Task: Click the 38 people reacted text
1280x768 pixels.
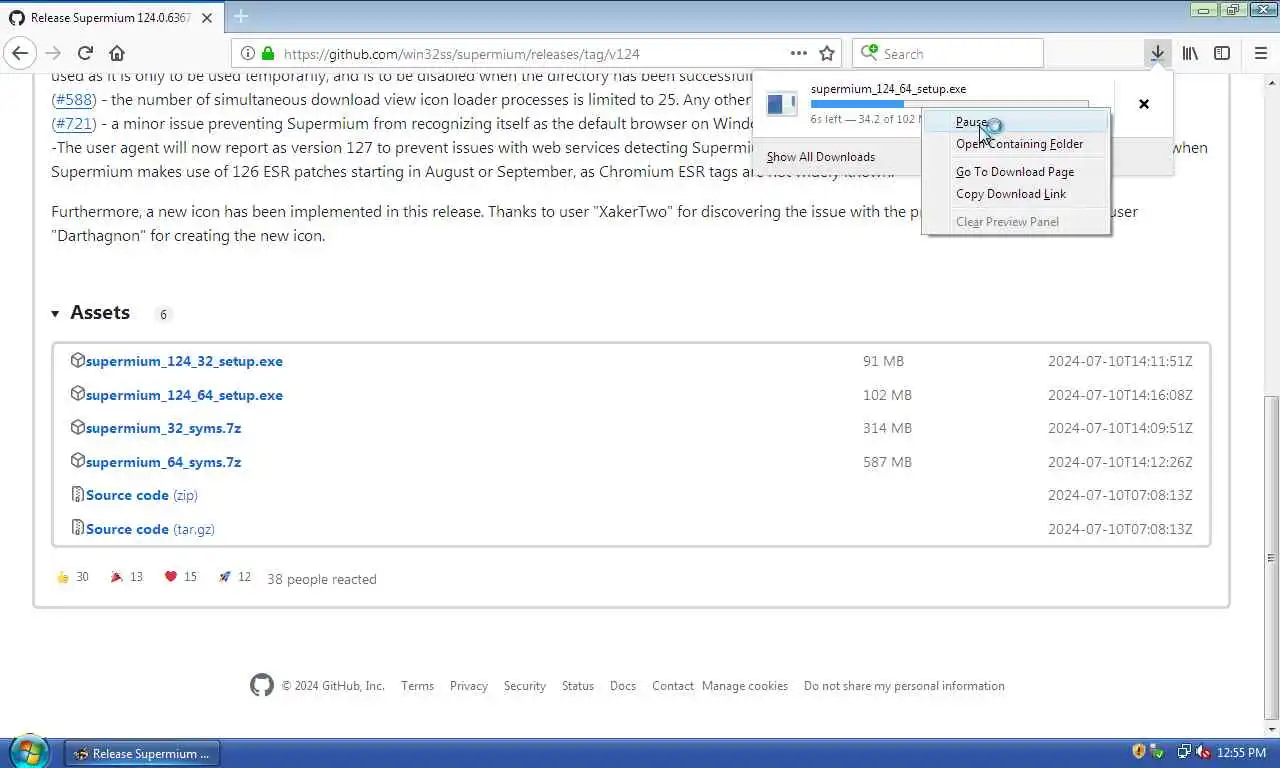Action: click(322, 579)
